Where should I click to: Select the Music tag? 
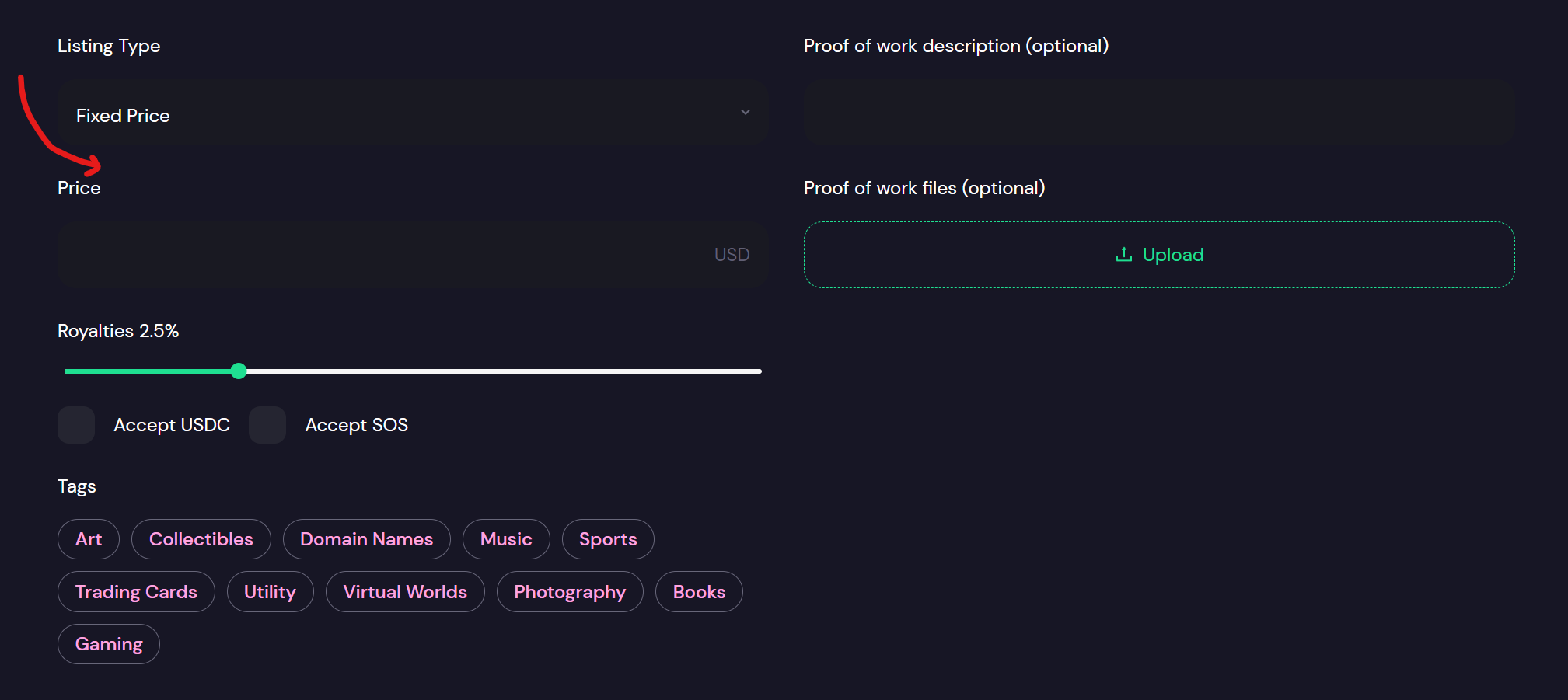point(505,538)
